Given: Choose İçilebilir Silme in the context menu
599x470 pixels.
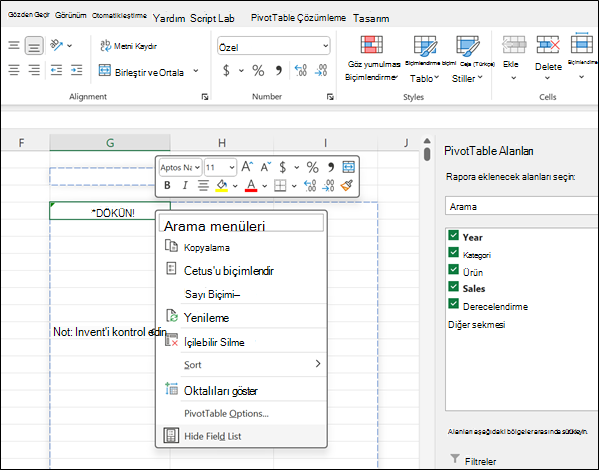Looking at the screenshot, I should point(241,342).
